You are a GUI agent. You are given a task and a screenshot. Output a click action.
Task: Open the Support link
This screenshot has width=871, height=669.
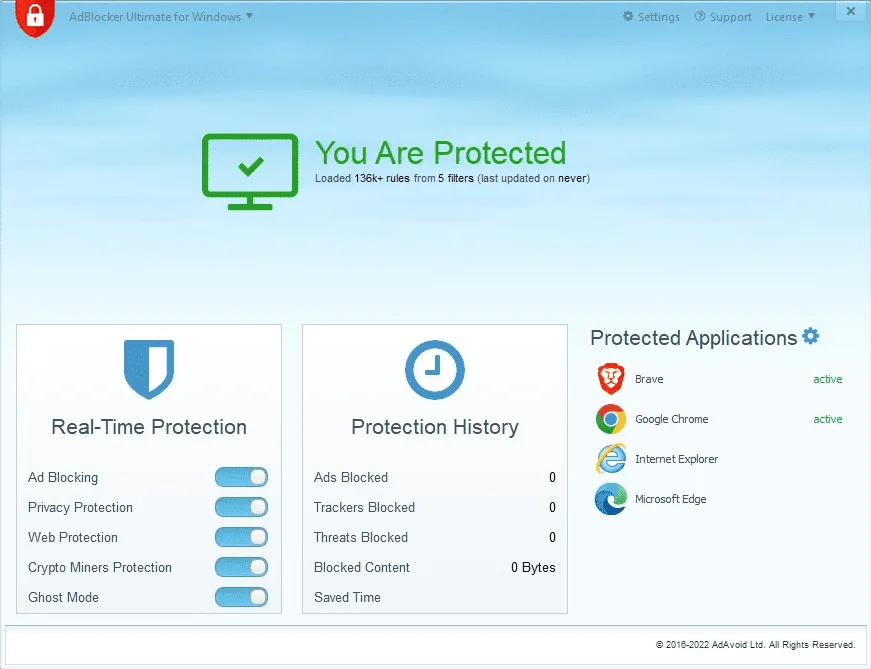click(x=723, y=17)
